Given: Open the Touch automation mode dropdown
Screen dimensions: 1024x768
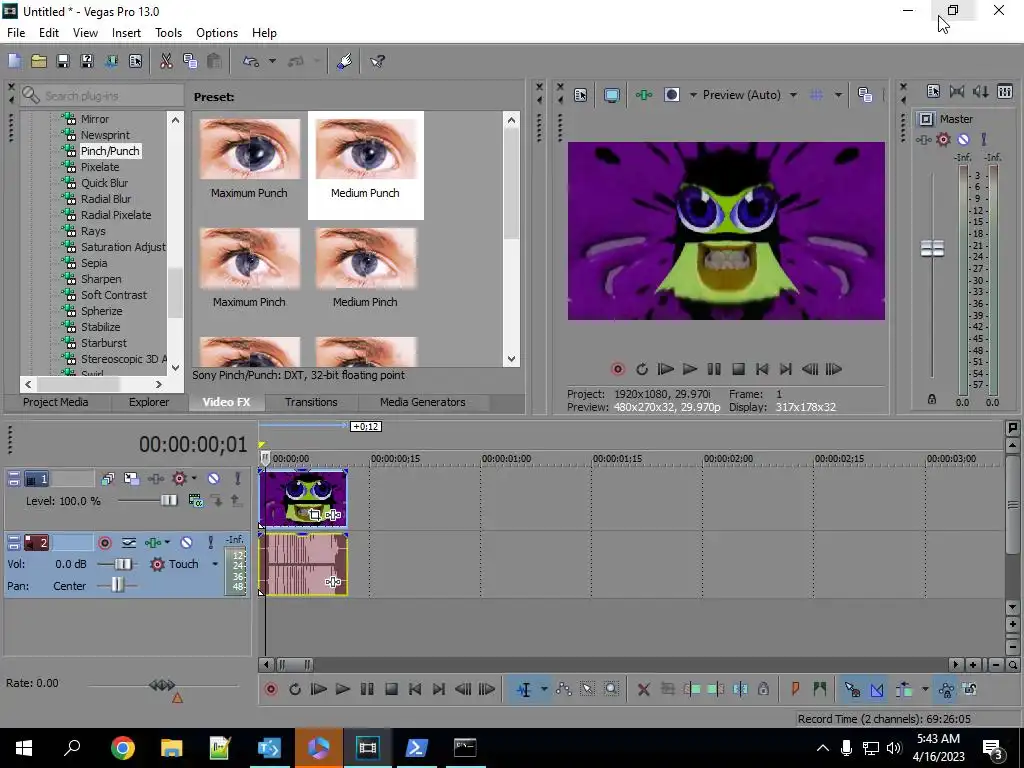Looking at the screenshot, I should pos(215,564).
